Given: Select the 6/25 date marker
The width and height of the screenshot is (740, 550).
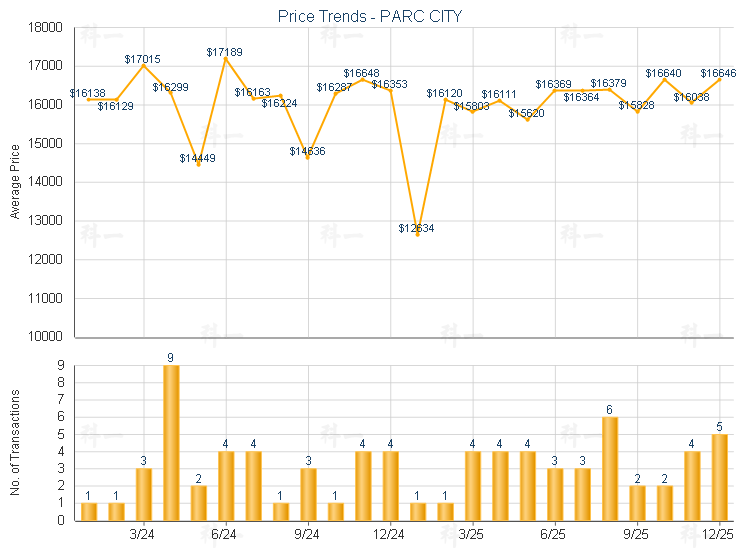Looking at the screenshot, I should 555,535.
